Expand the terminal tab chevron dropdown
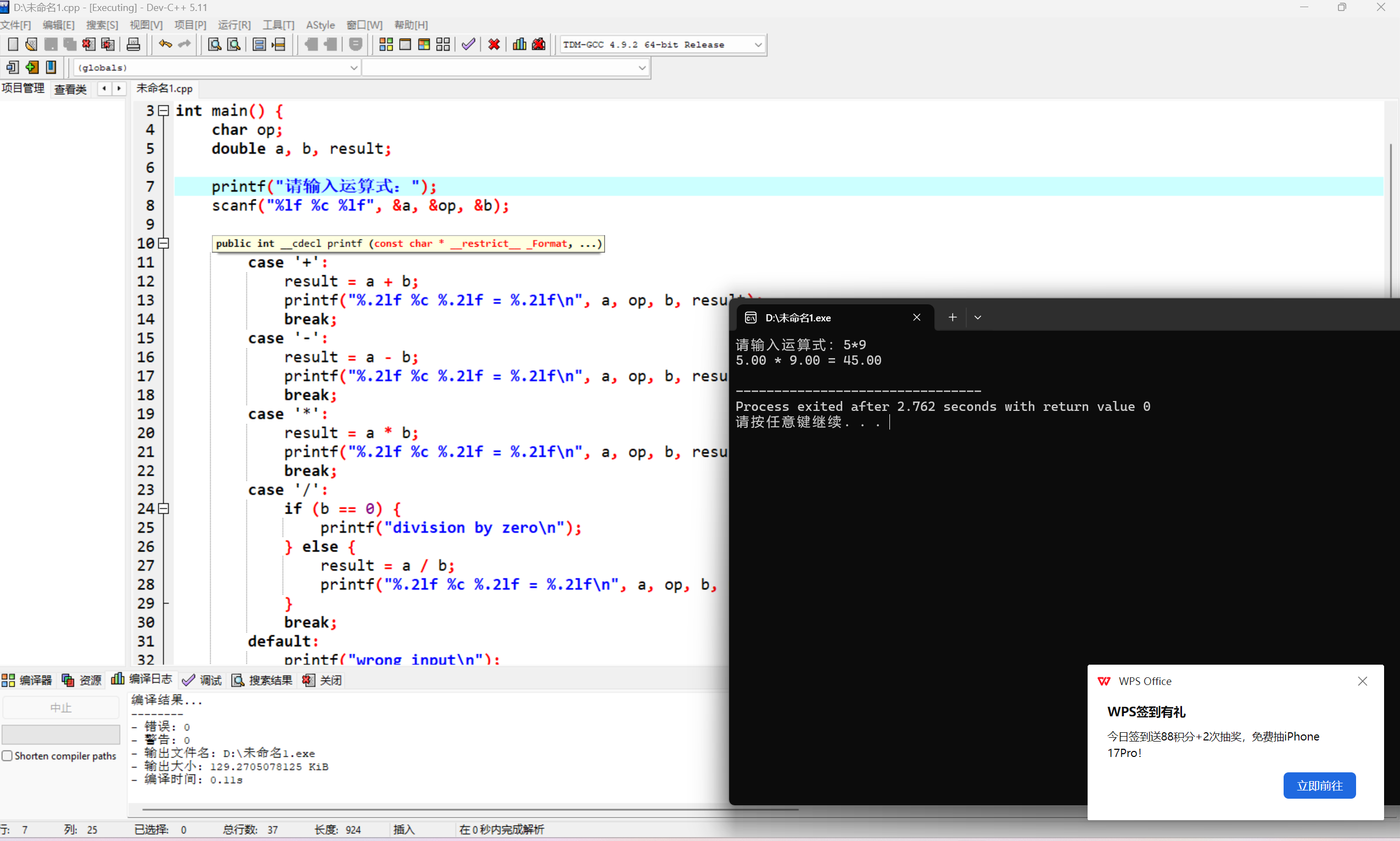The image size is (1400, 841). [x=977, y=318]
